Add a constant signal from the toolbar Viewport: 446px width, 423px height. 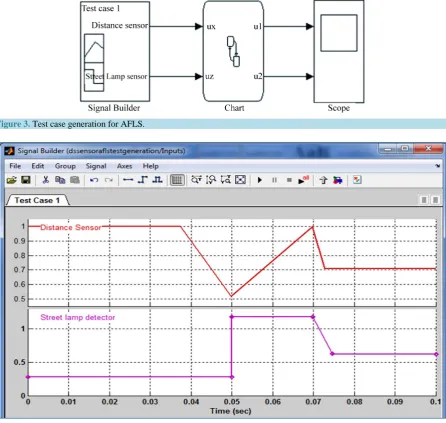128,180
